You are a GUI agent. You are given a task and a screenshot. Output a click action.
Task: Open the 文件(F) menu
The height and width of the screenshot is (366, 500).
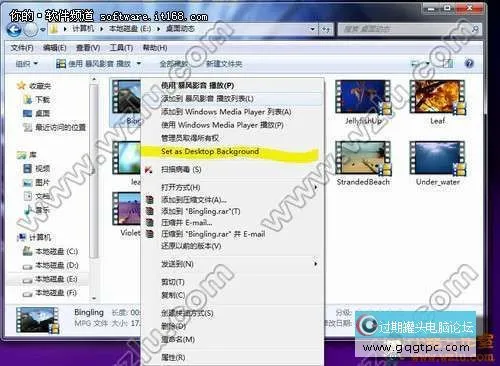click(x=22, y=48)
